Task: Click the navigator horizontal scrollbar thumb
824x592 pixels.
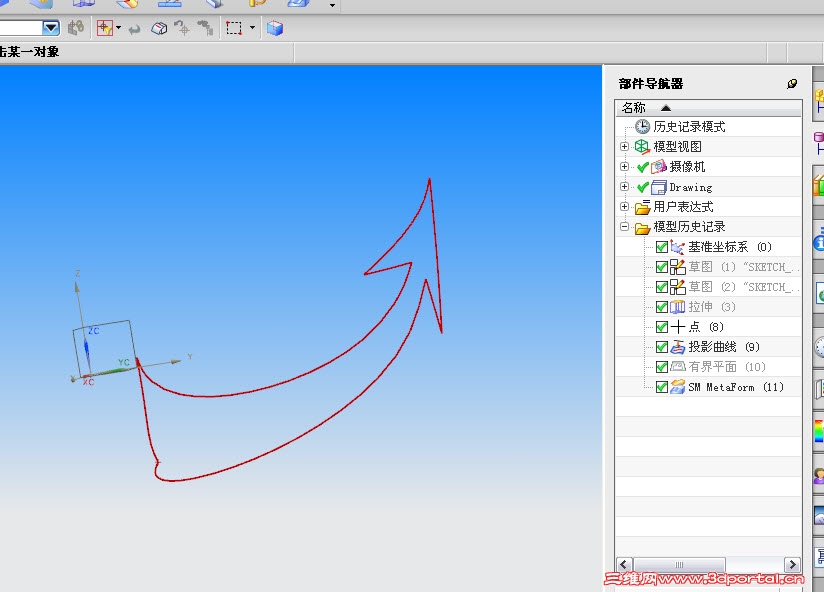Action: click(679, 565)
